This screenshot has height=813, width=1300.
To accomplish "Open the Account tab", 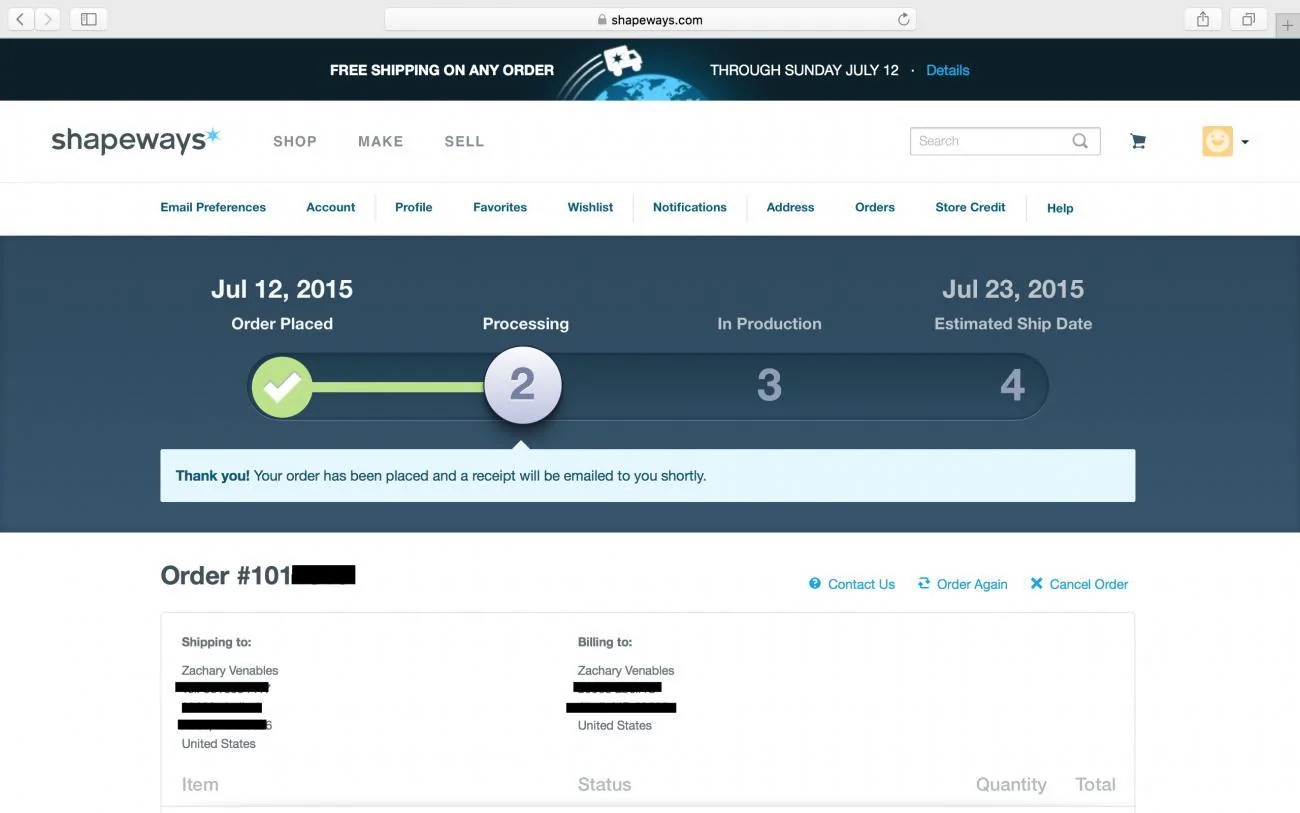I will click(331, 207).
